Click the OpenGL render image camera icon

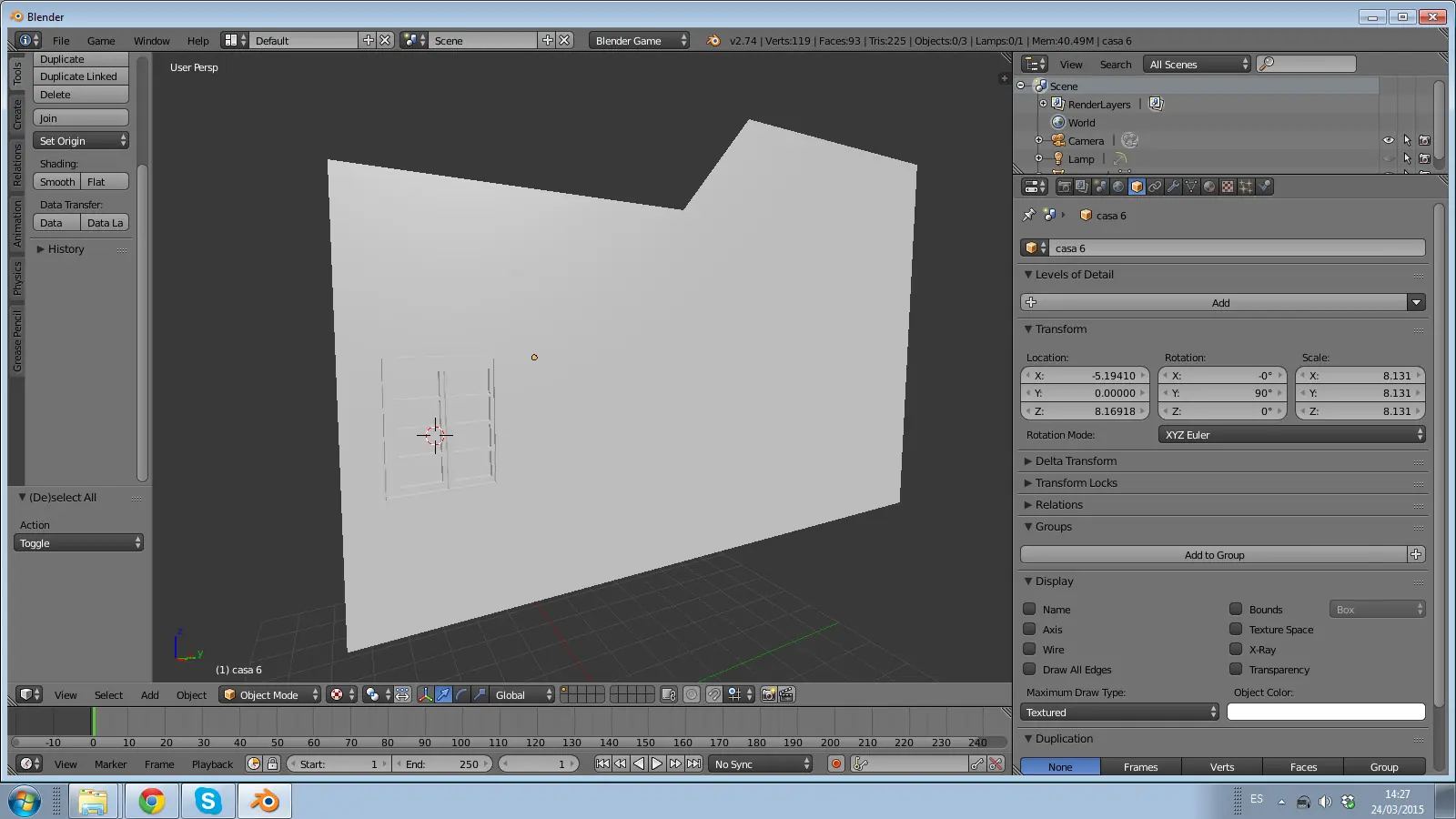[x=768, y=694]
